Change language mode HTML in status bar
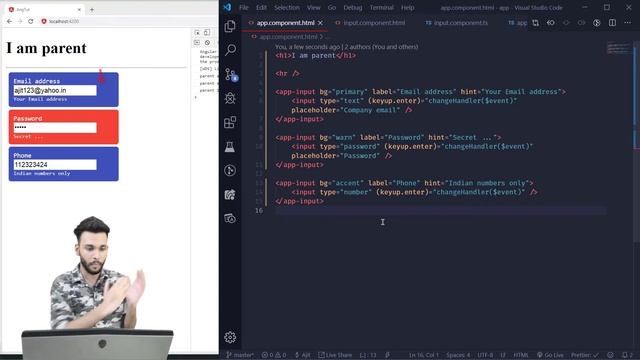 coord(521,355)
